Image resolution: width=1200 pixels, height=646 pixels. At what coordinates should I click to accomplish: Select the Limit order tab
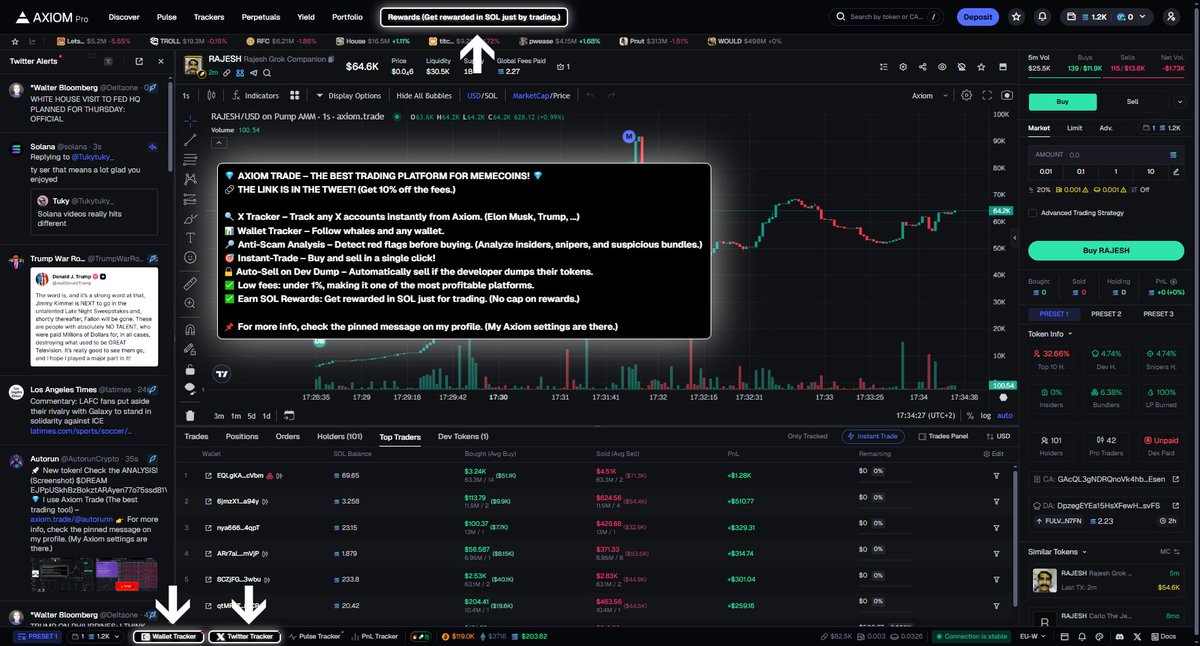1074,128
